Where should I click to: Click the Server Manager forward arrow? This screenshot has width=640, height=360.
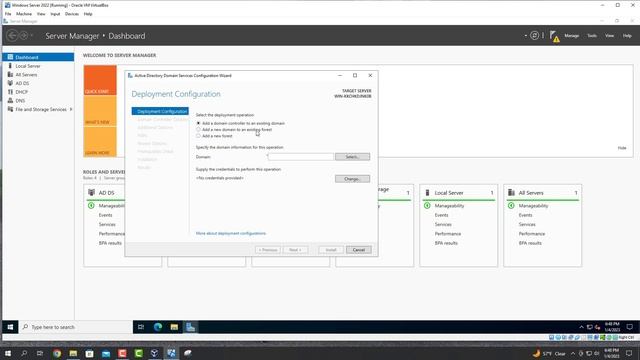[24, 36]
